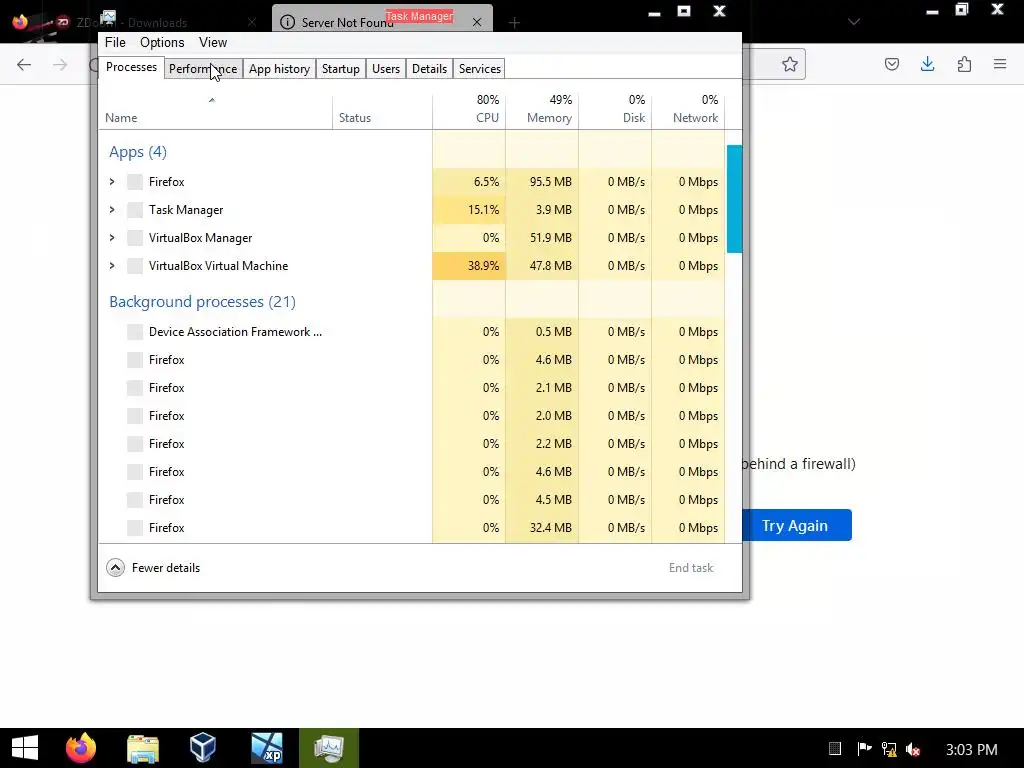Click the Firefox 95.5 MB memory cell
Viewport: 1024px width, 768px height.
tap(542, 182)
